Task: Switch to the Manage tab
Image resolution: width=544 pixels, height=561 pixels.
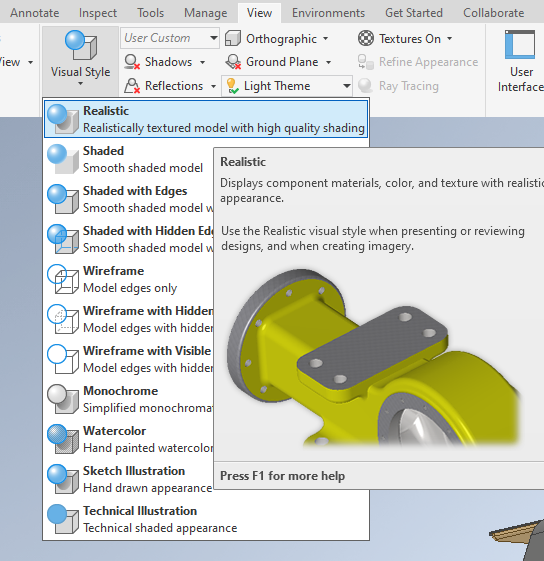Action: [205, 13]
